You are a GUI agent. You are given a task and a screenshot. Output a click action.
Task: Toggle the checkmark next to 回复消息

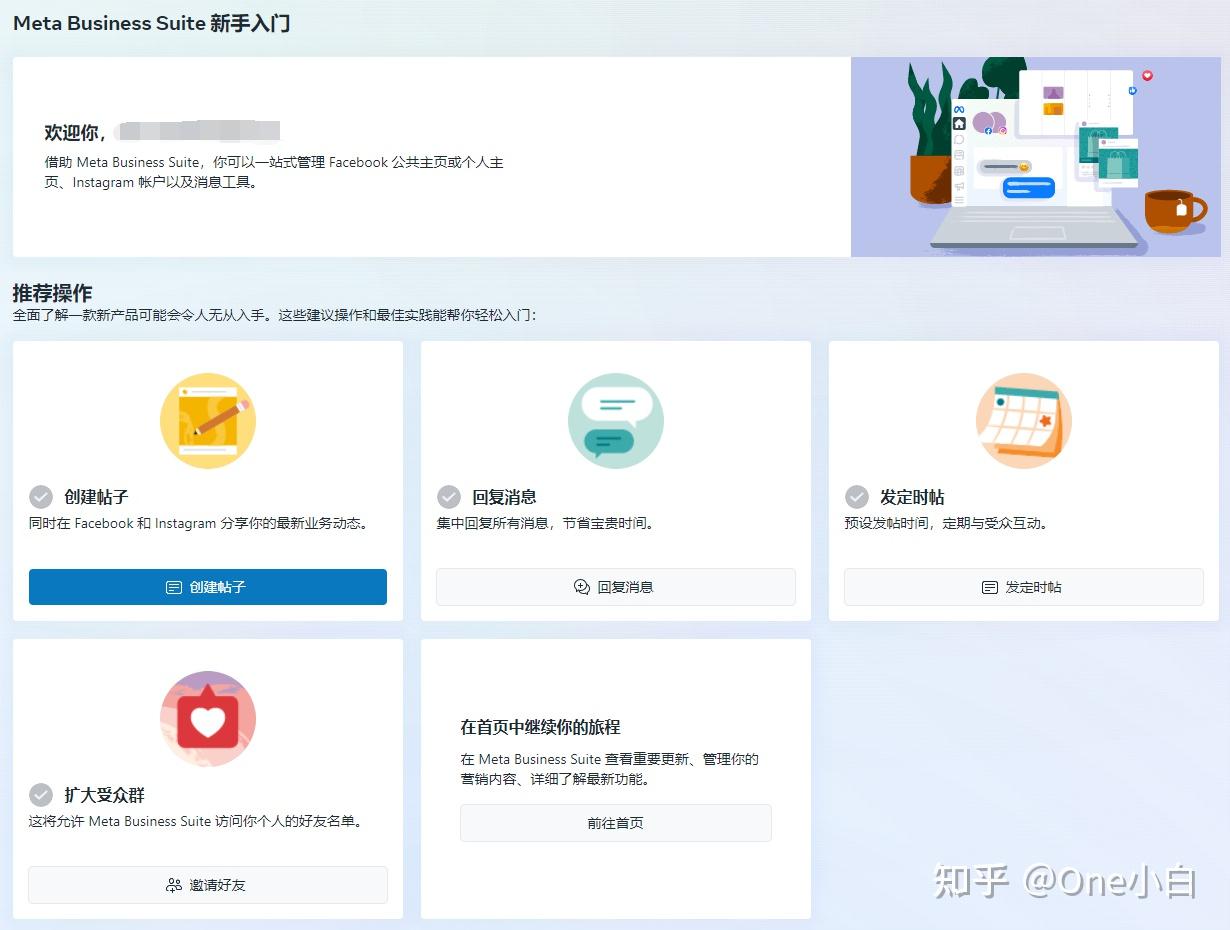pos(448,496)
